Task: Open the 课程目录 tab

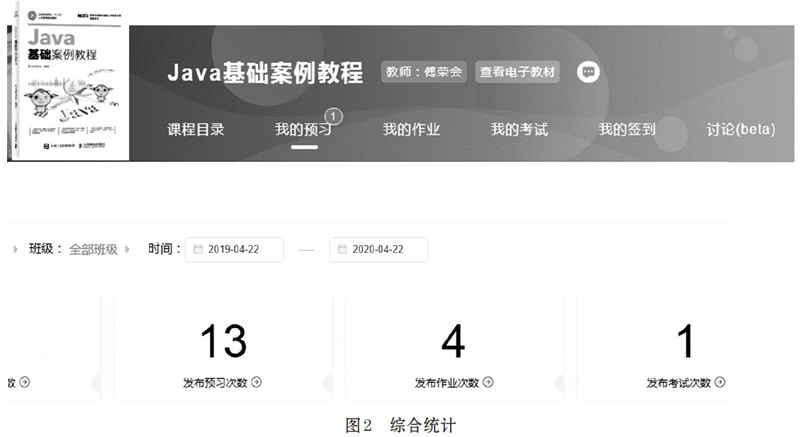Action: pos(196,130)
